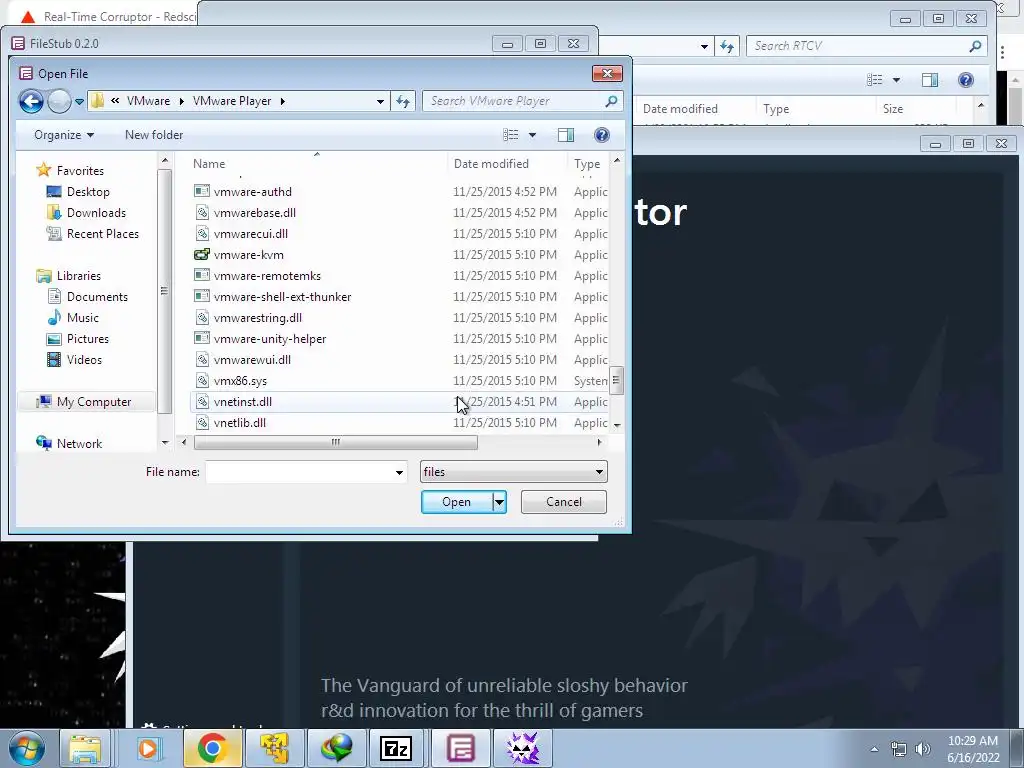Show the preview pane in Open File dialog

[x=566, y=135]
